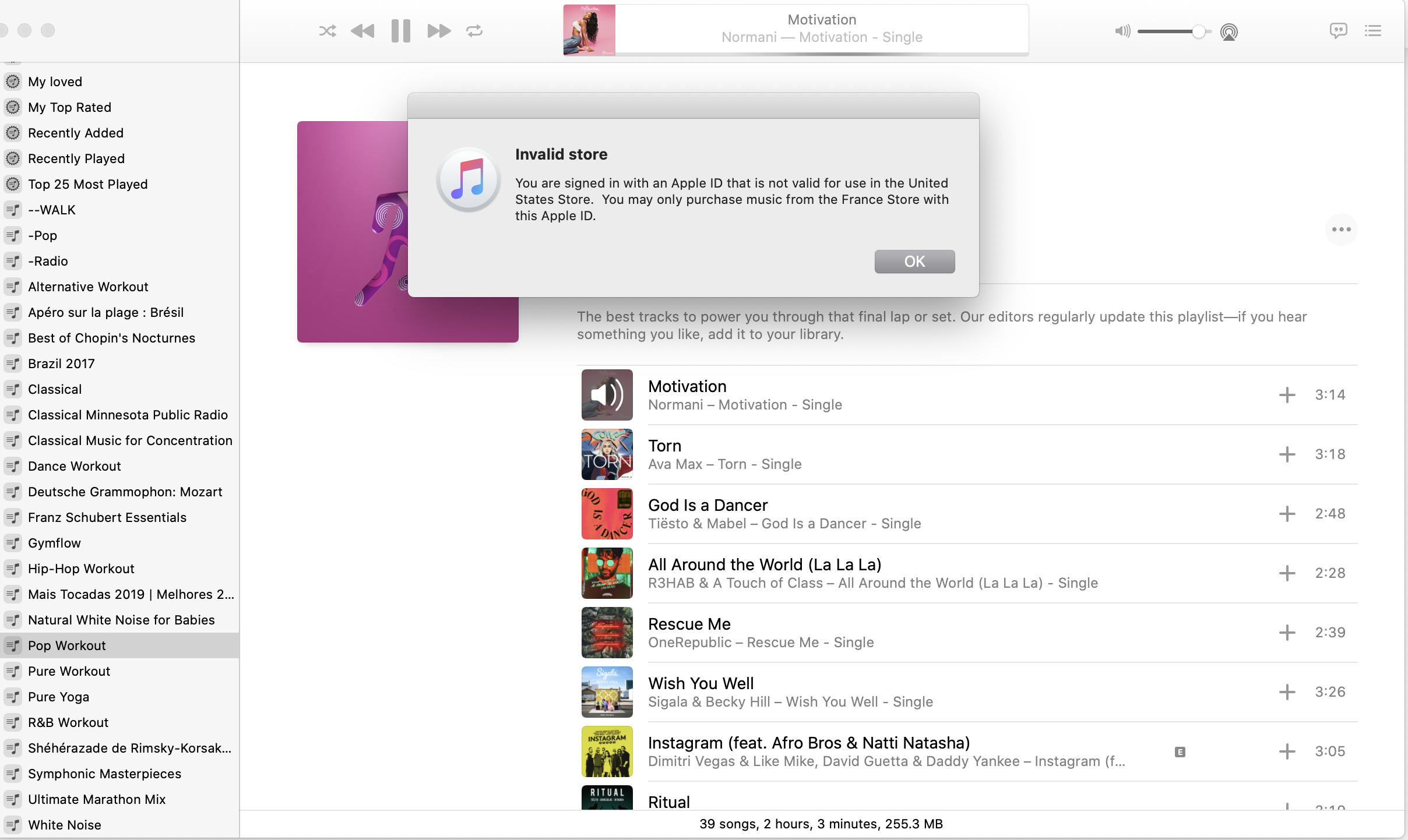1408x840 pixels.
Task: Open Pure Yoga playlist
Action: pyautogui.click(x=58, y=697)
